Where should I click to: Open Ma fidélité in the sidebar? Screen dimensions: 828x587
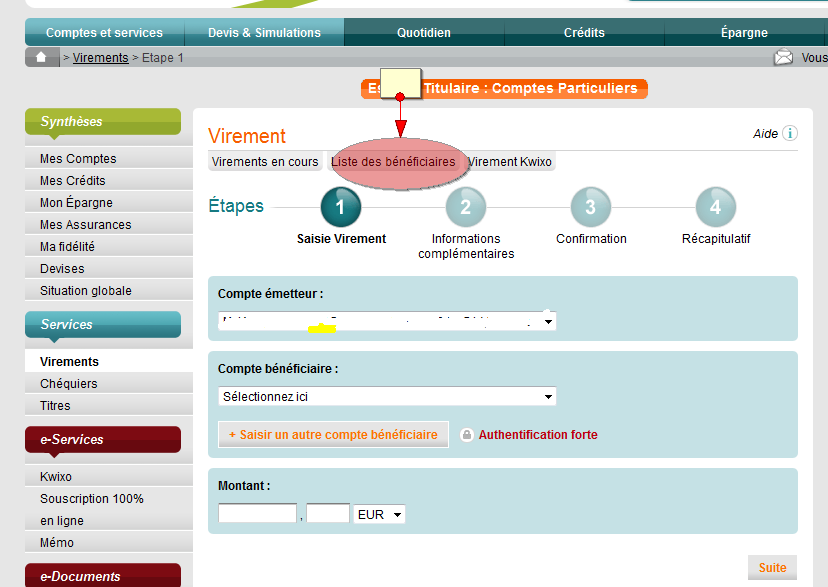coord(109,247)
